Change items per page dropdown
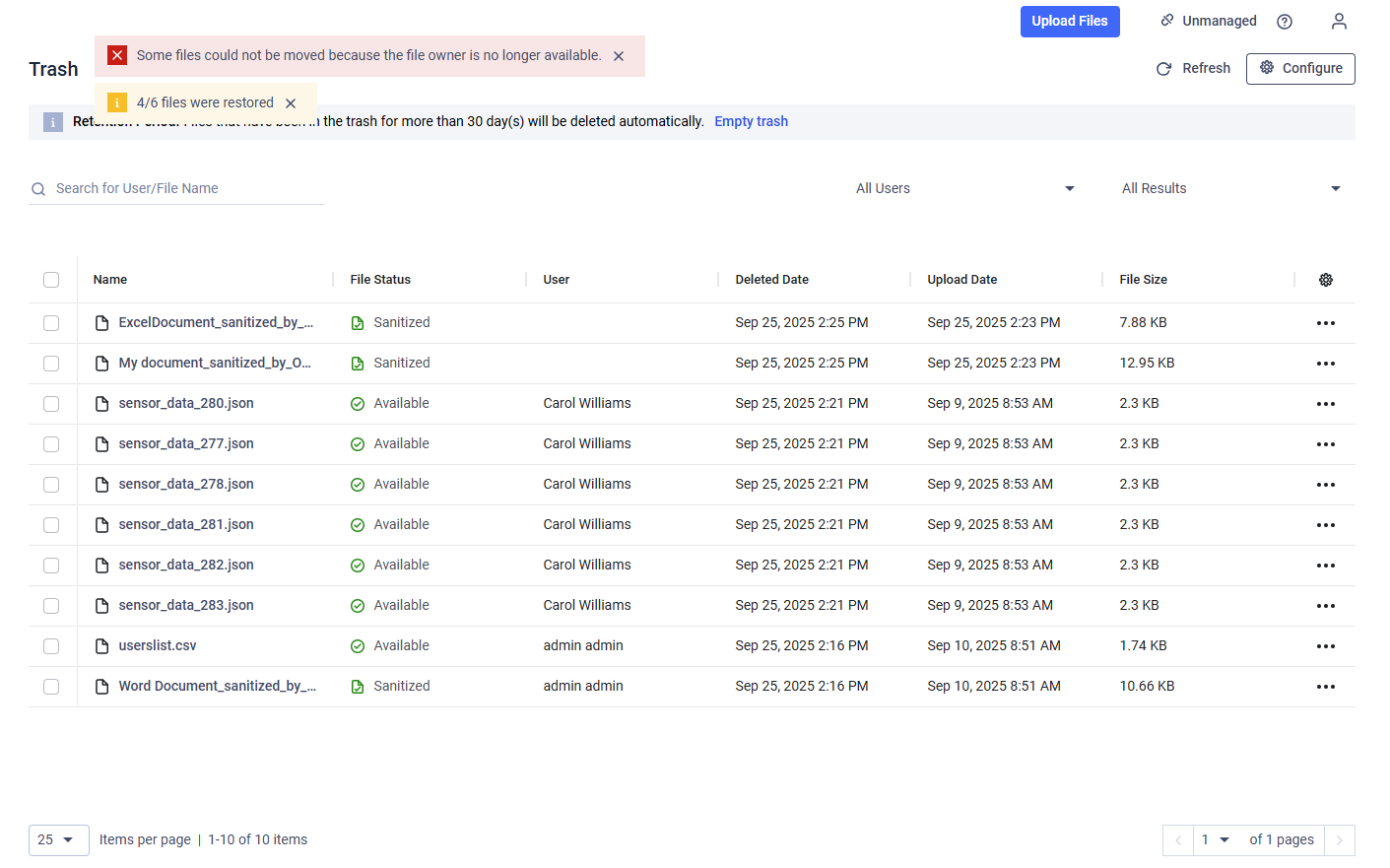The height and width of the screenshot is (868, 1390). [58, 839]
